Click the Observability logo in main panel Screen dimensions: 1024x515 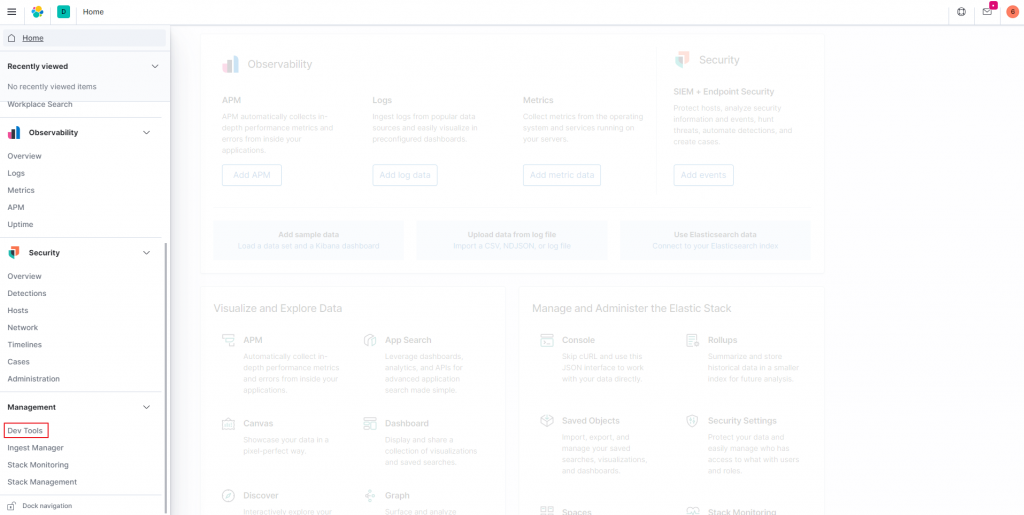click(x=231, y=65)
